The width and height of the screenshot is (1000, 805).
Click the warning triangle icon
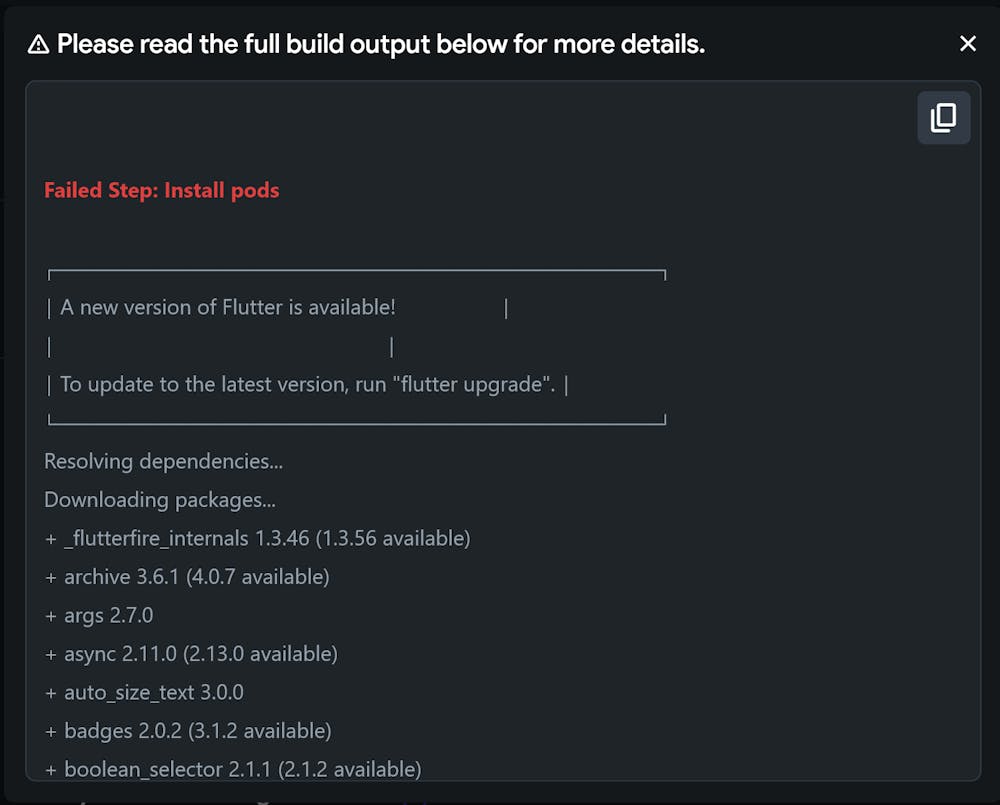pos(38,44)
